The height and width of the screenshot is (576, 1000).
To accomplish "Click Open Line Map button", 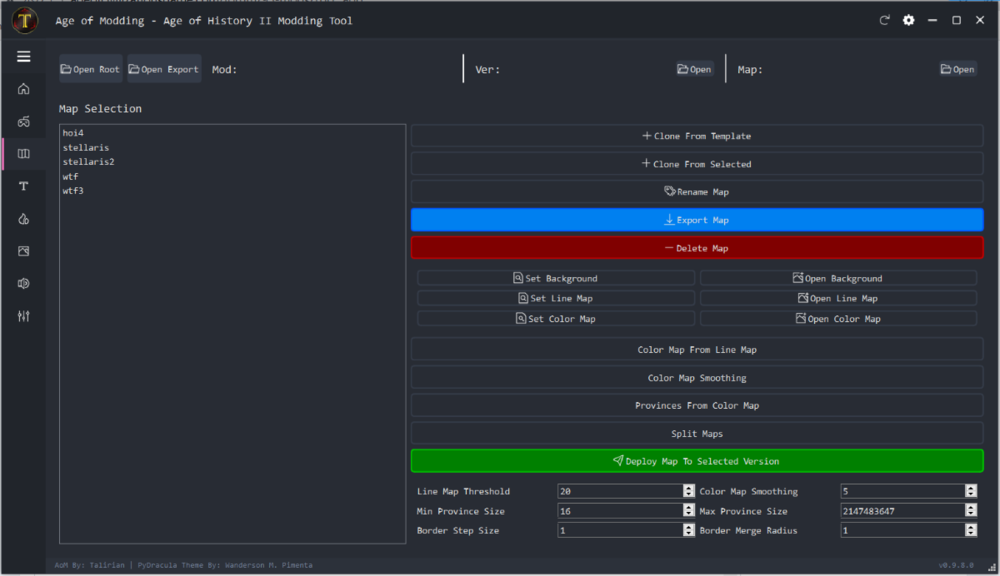I will 839,299.
